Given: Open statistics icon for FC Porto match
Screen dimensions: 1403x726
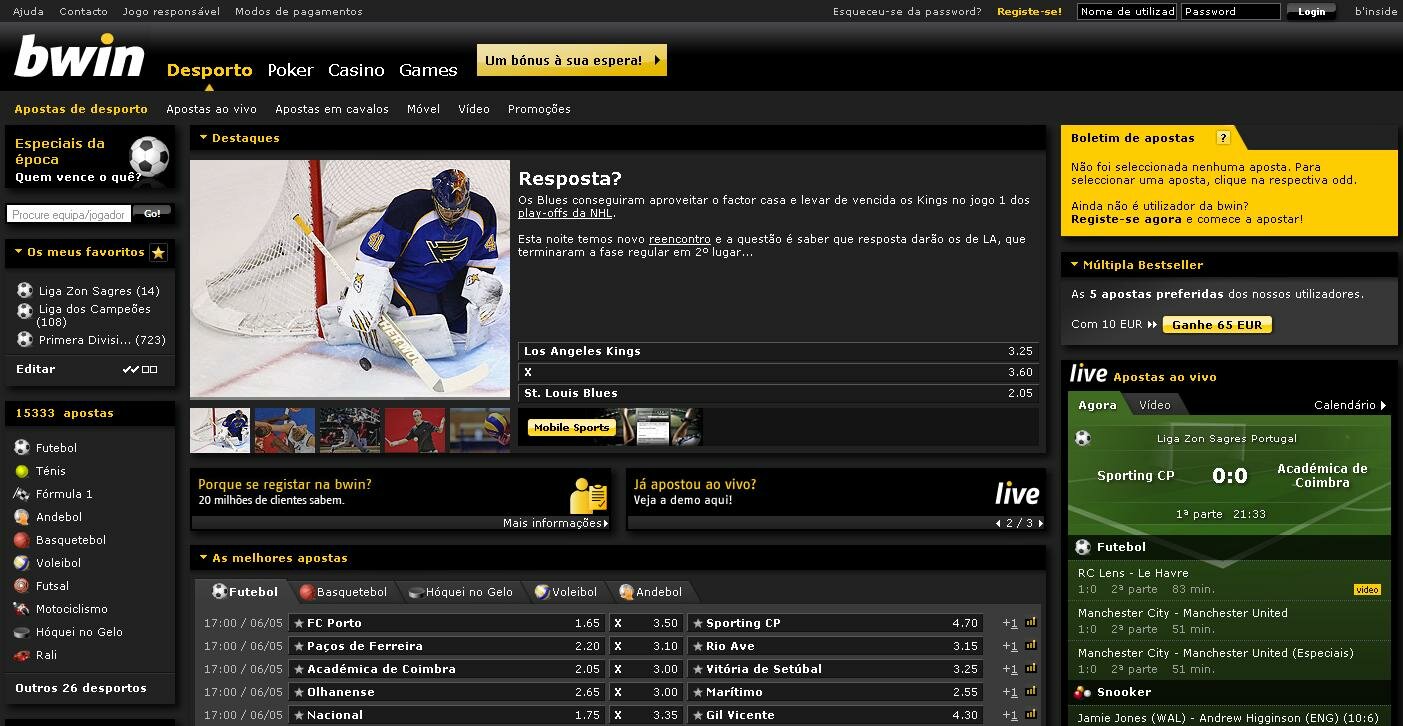Looking at the screenshot, I should pyautogui.click(x=1031, y=622).
